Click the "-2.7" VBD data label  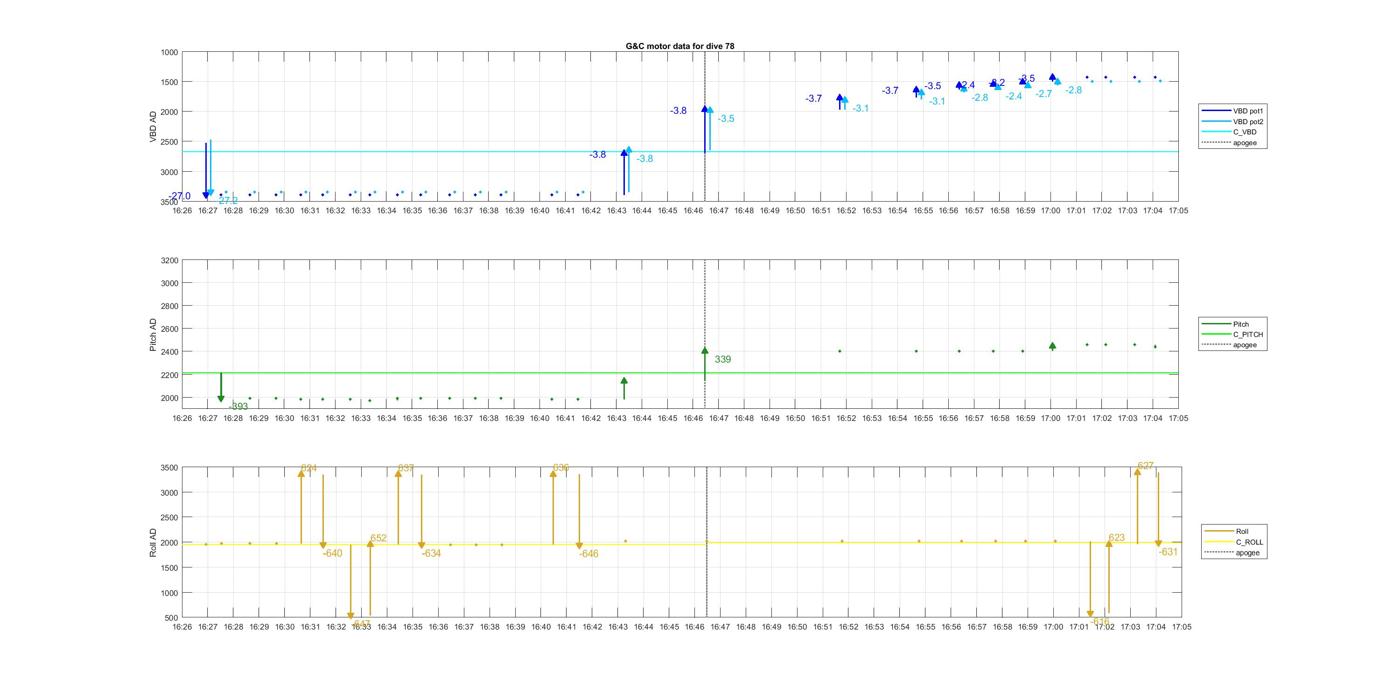click(x=1043, y=93)
